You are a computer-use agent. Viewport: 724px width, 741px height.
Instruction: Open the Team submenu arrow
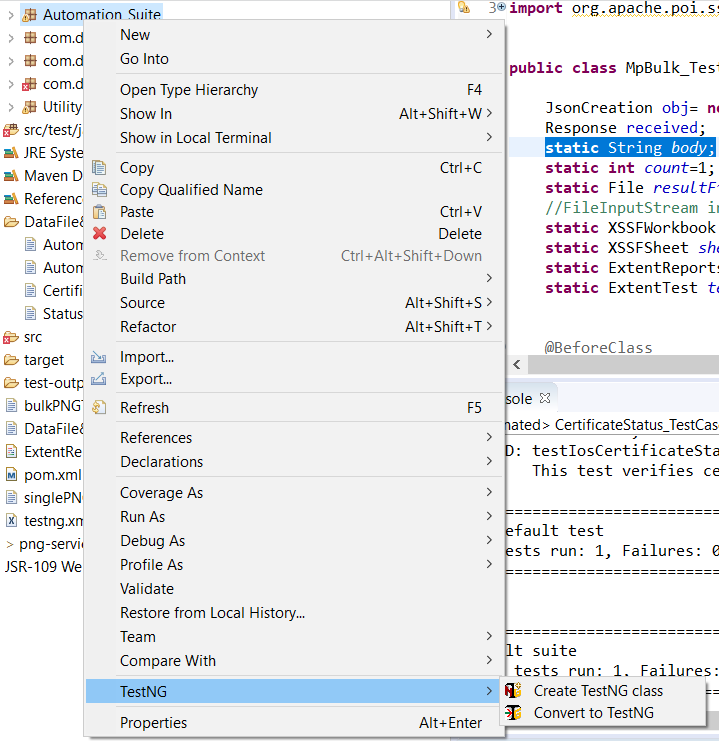(x=490, y=636)
